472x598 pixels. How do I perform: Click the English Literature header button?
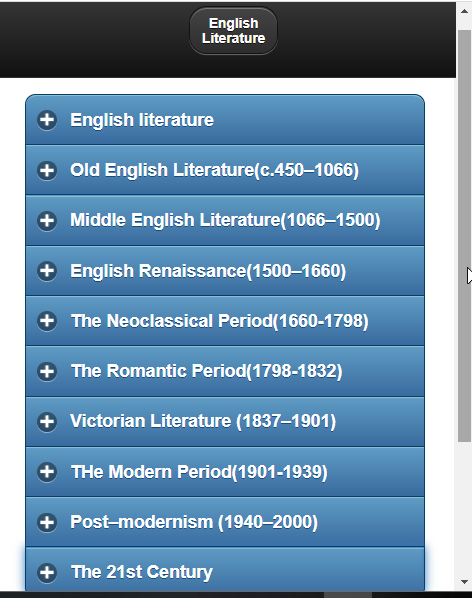233,31
